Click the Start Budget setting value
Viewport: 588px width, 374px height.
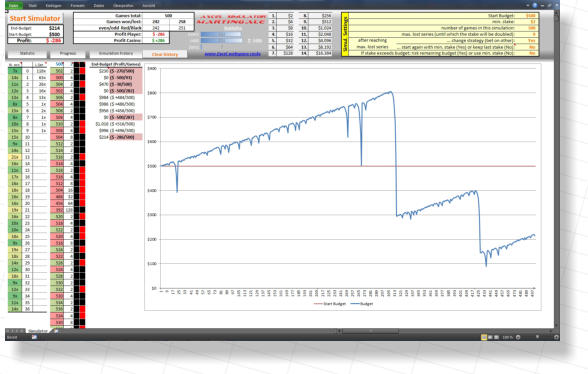[530, 16]
